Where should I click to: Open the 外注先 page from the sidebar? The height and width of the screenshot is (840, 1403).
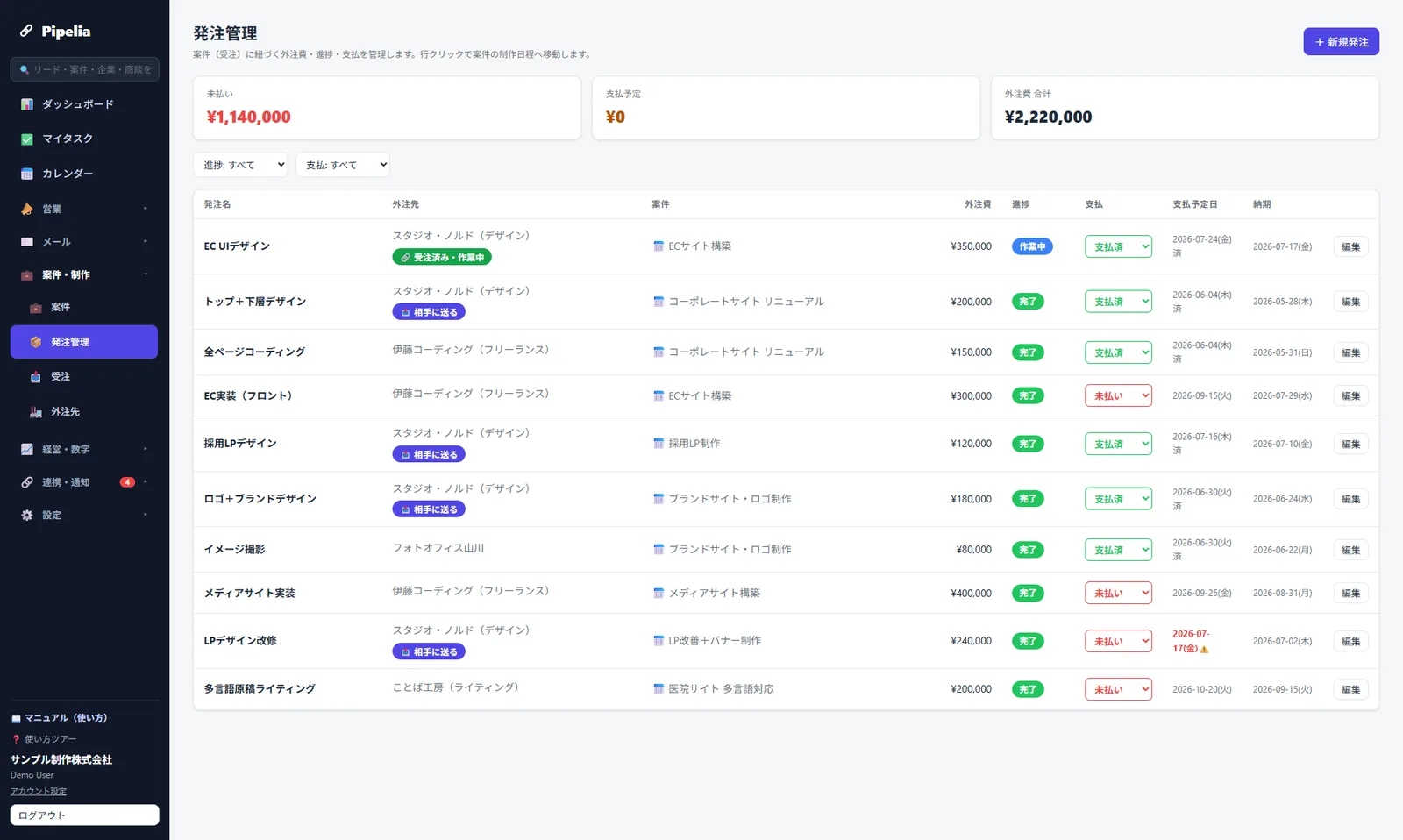(84, 411)
